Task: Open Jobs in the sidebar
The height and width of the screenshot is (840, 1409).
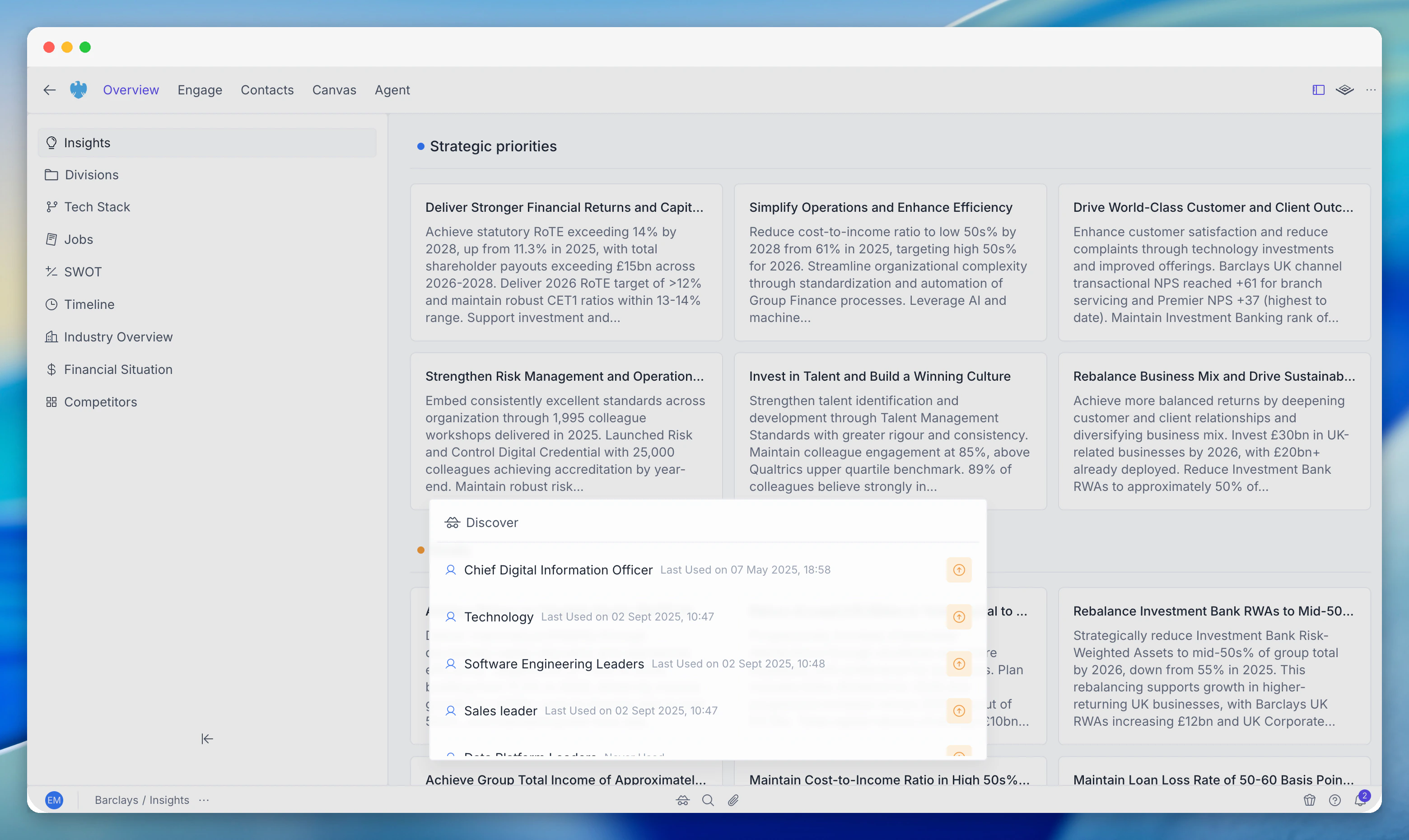Action: click(207, 239)
